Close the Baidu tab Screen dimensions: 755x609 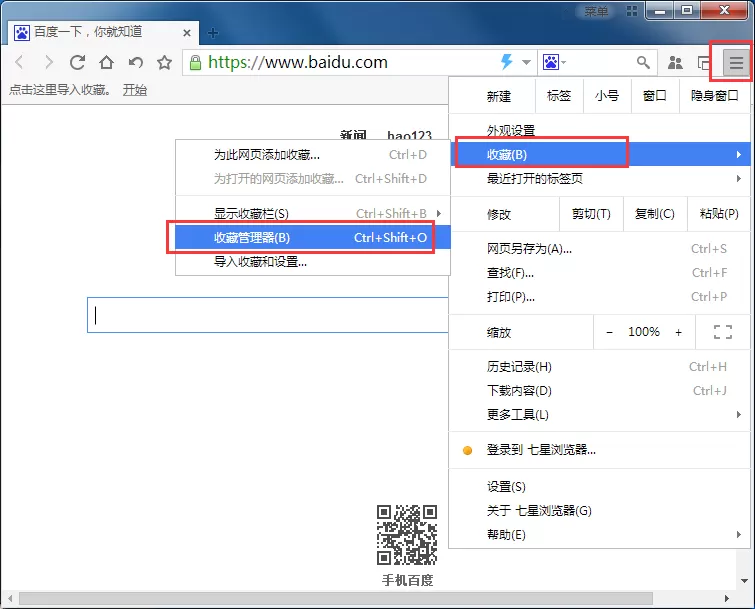coord(187,33)
